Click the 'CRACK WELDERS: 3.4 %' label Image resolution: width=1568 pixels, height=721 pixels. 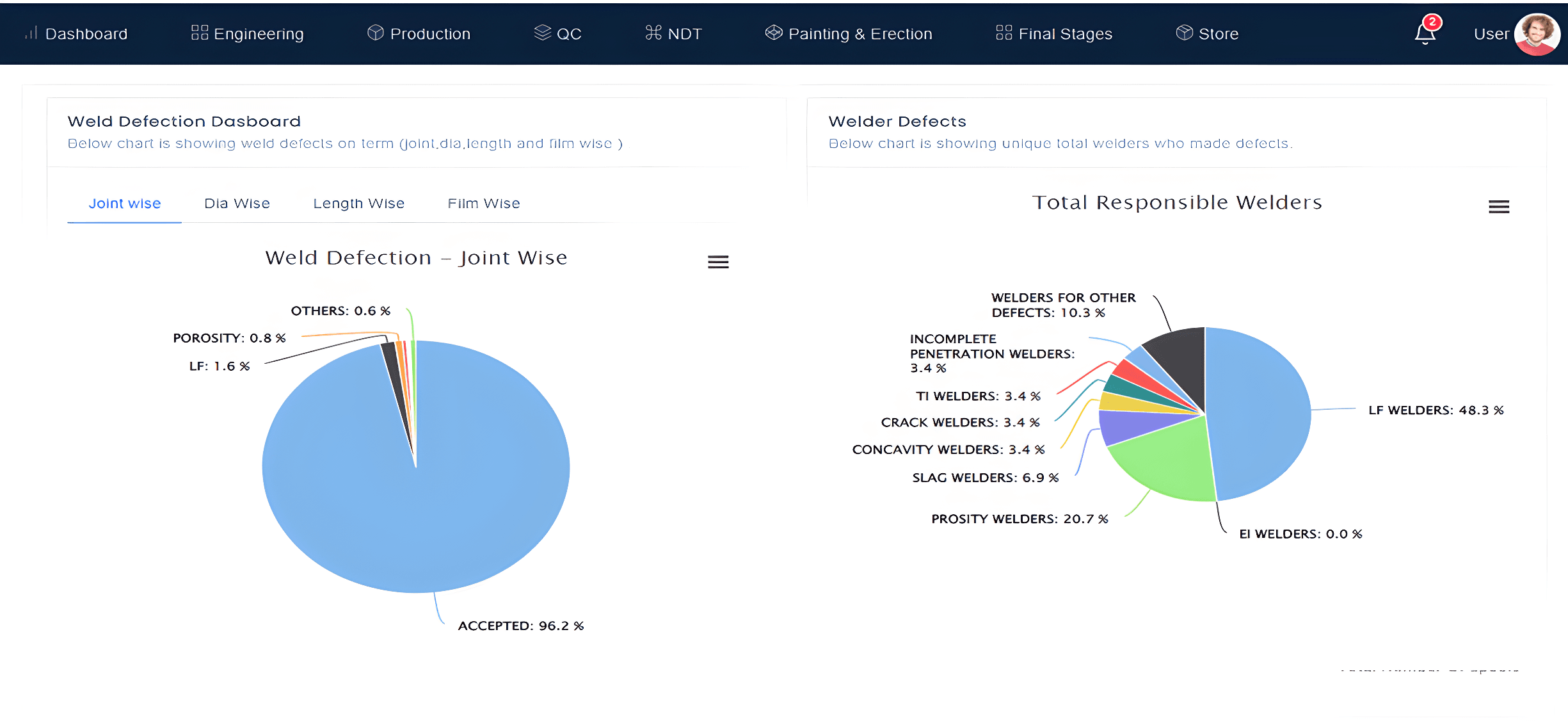(960, 423)
